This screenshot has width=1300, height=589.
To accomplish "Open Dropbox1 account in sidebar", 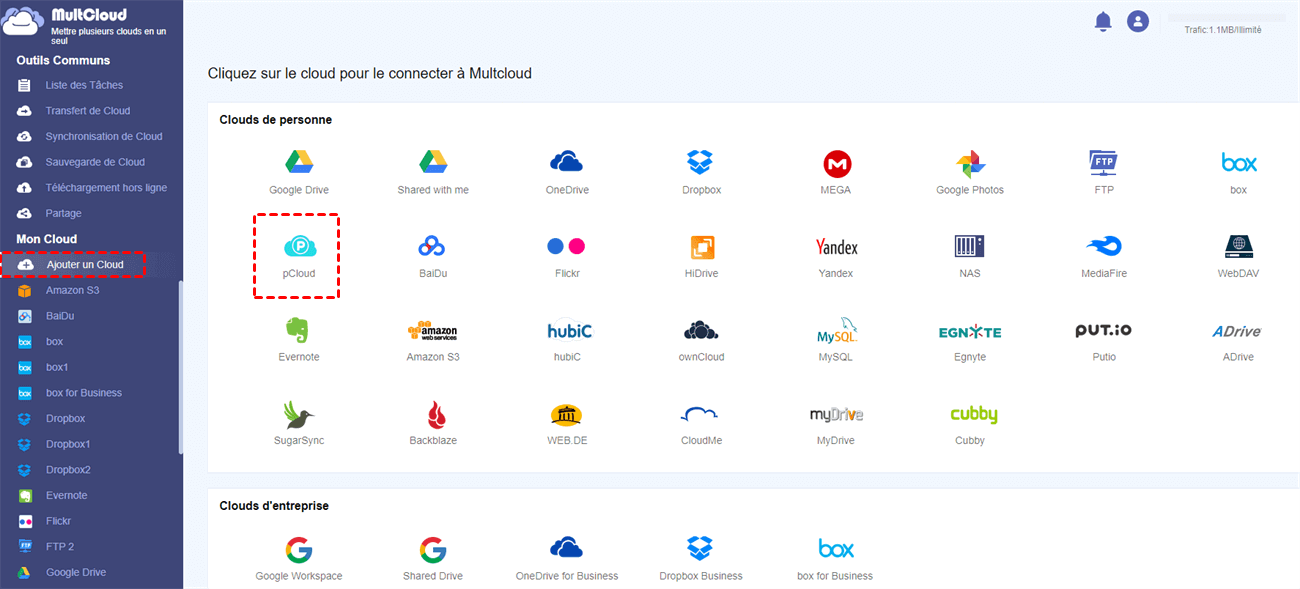I will (x=68, y=444).
